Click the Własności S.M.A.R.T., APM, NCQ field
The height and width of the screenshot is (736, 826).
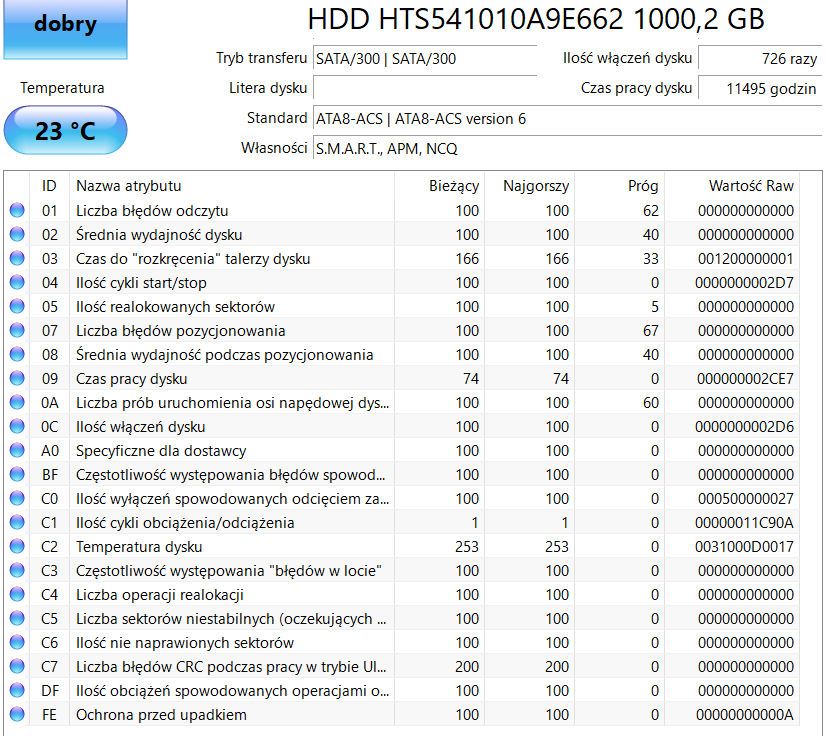pyautogui.click(x=567, y=148)
